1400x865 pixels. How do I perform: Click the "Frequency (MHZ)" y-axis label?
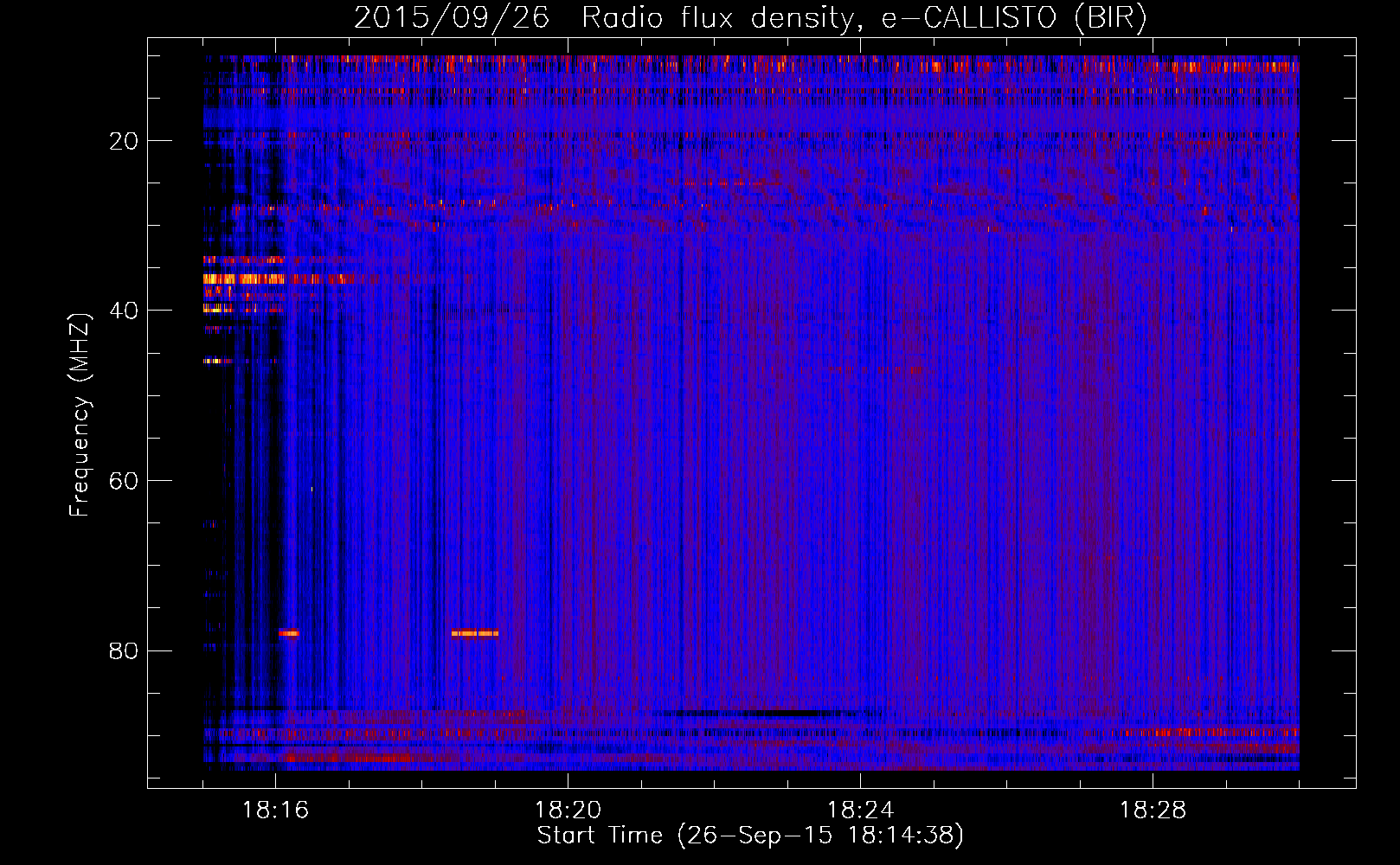(x=80, y=416)
